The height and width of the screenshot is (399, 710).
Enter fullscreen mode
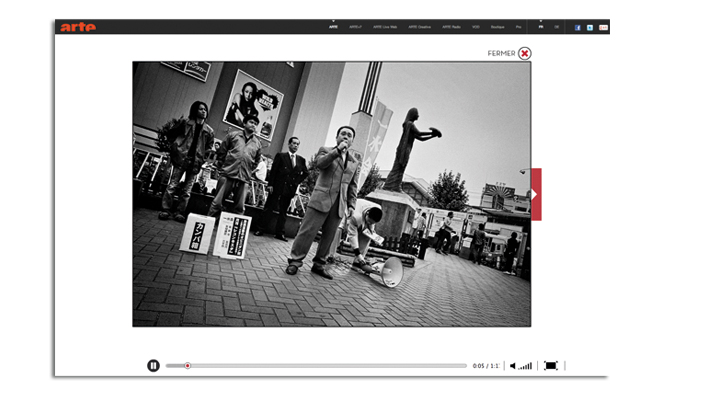[x=551, y=365]
